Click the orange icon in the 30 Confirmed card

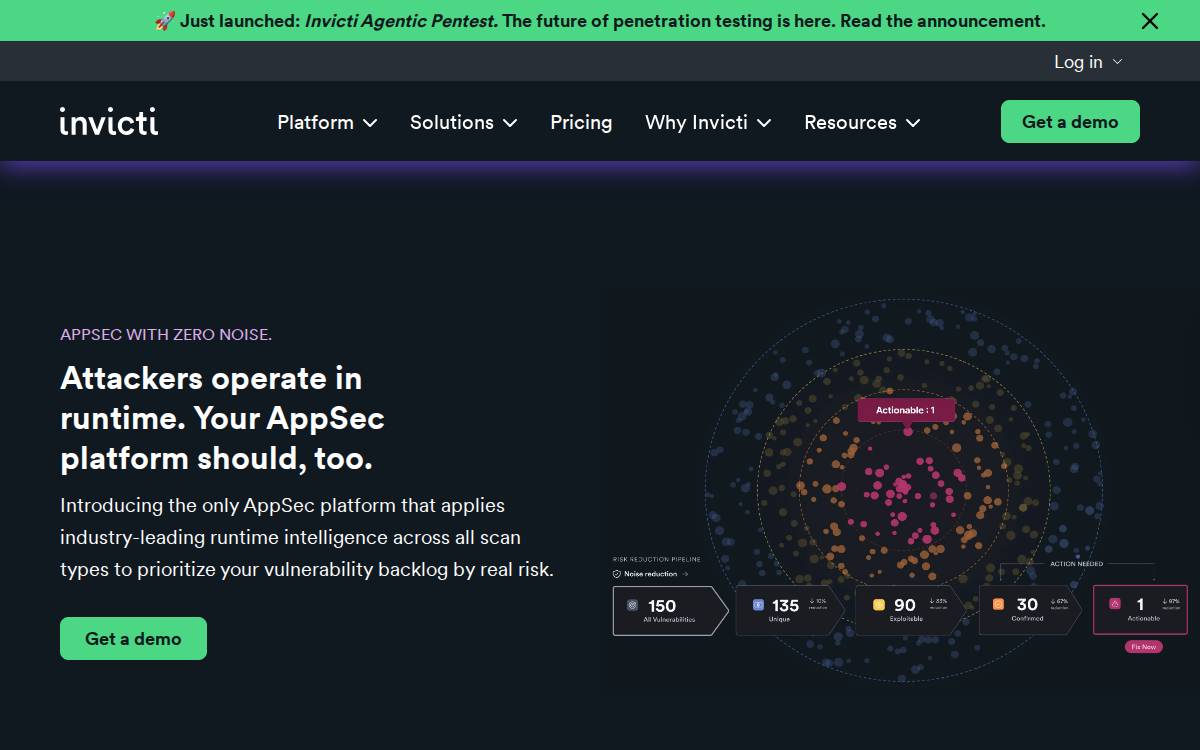[998, 605]
